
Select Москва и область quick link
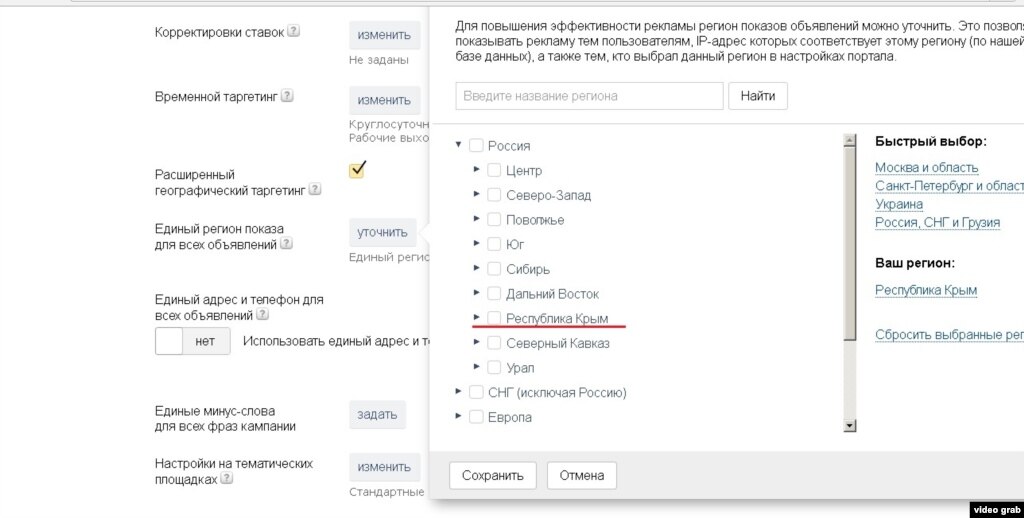926,167
